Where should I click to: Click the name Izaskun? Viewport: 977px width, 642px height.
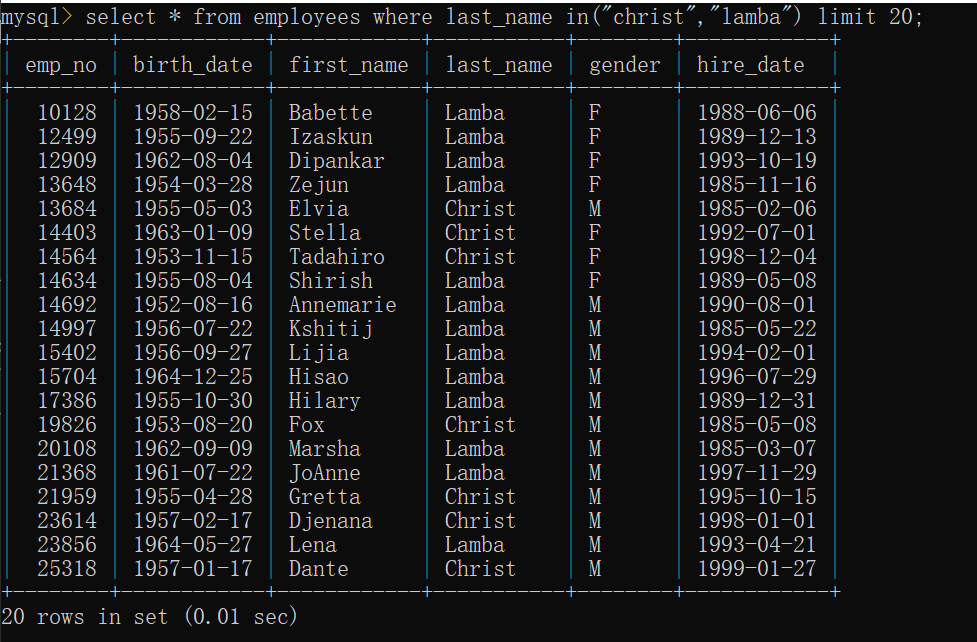[330, 137]
